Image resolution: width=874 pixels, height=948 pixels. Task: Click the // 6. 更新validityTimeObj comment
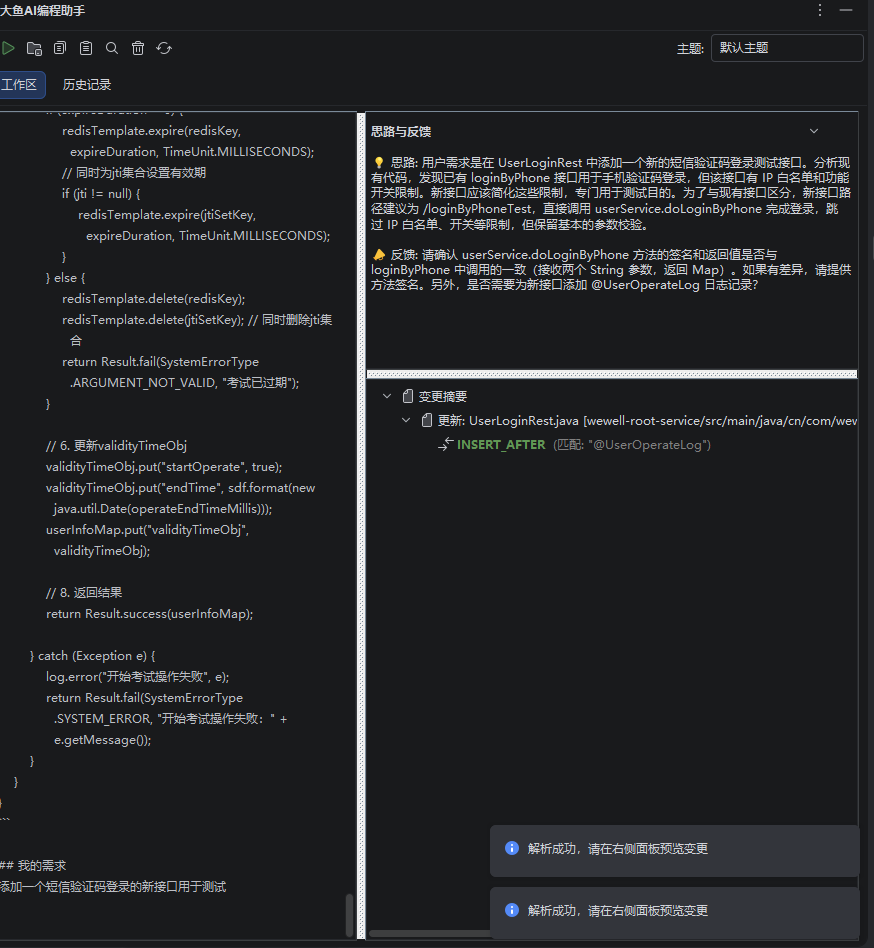click(x=116, y=446)
